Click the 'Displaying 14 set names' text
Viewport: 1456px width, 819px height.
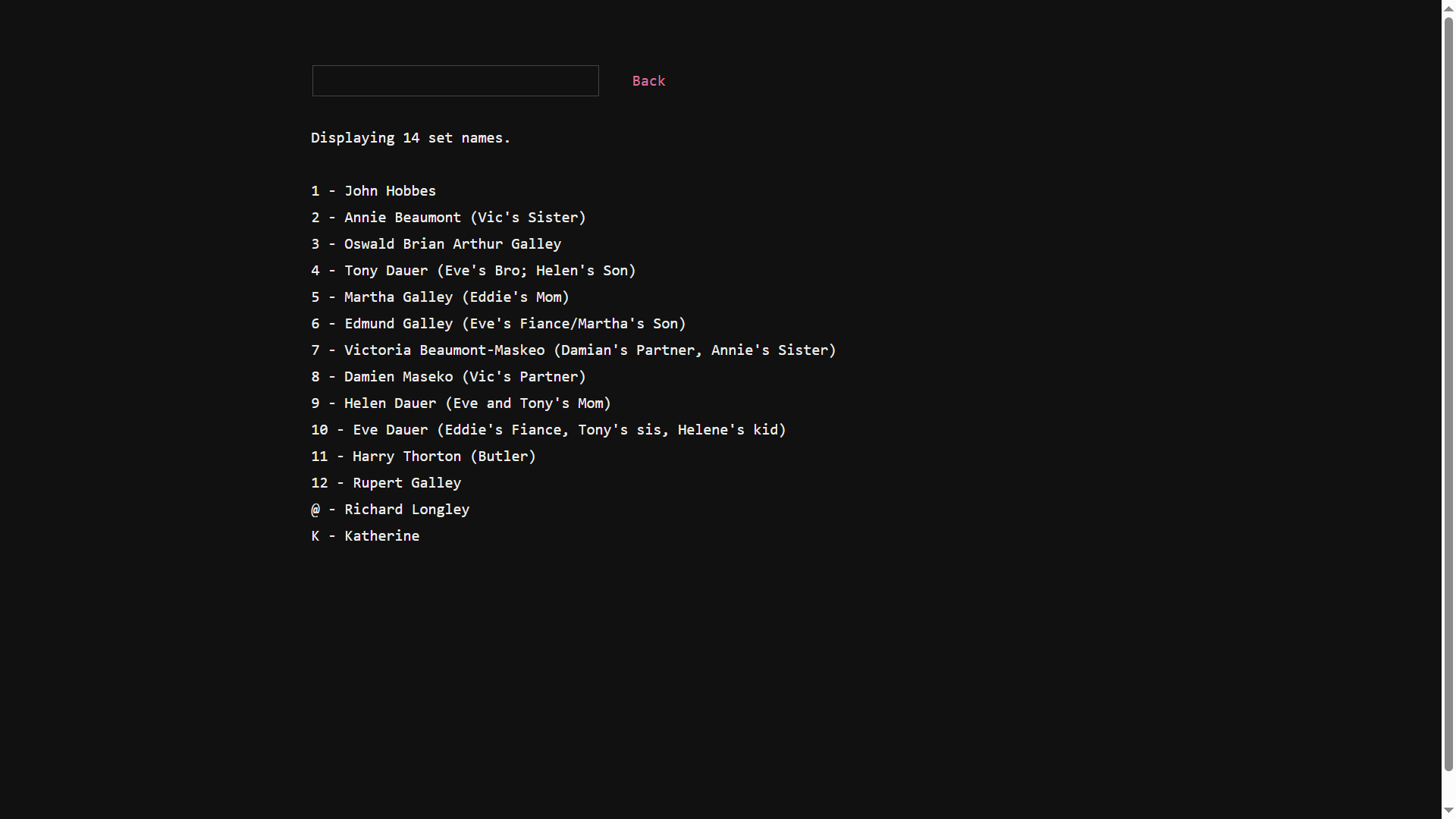pyautogui.click(x=410, y=138)
